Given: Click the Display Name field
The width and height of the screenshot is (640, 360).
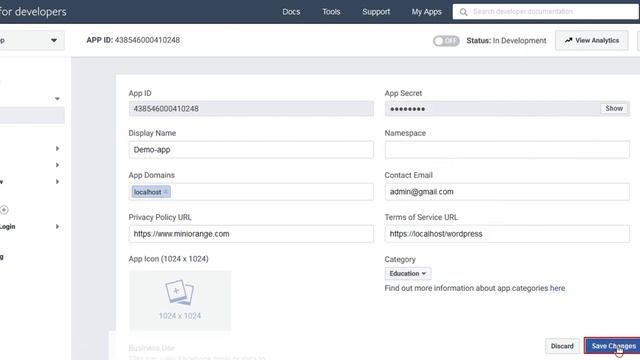Looking at the screenshot, I should [251, 150].
